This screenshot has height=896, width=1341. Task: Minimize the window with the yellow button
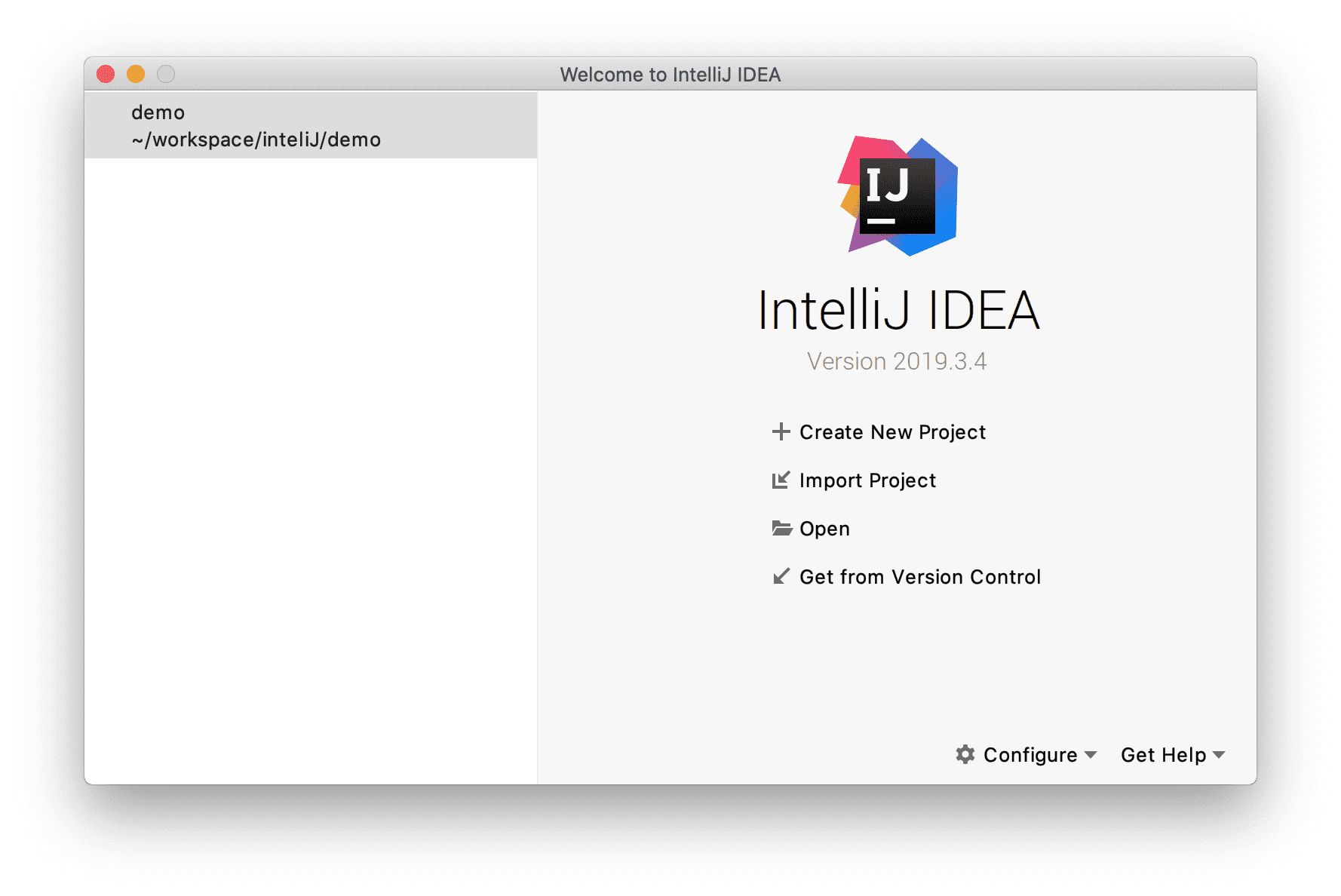136,74
